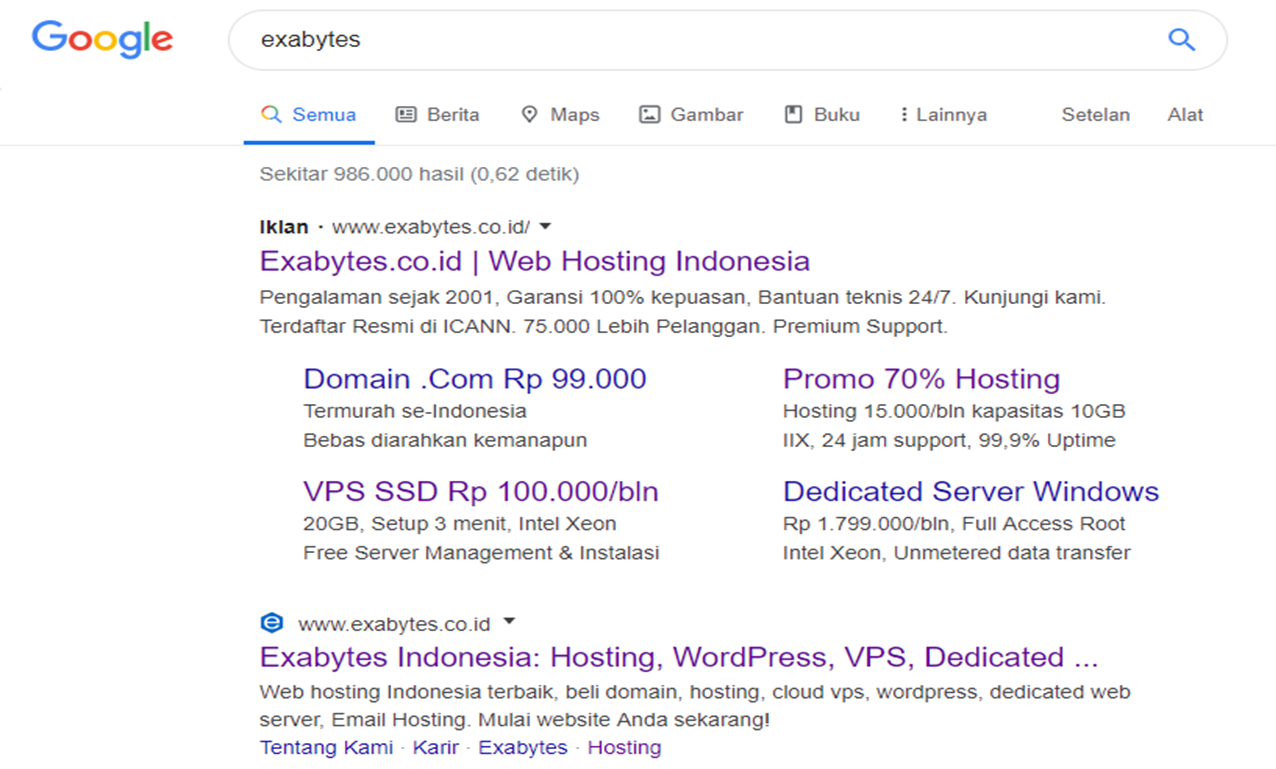Open the Promo 70% Hosting sitelink
The width and height of the screenshot is (1276, 769).
pyautogui.click(x=921, y=379)
